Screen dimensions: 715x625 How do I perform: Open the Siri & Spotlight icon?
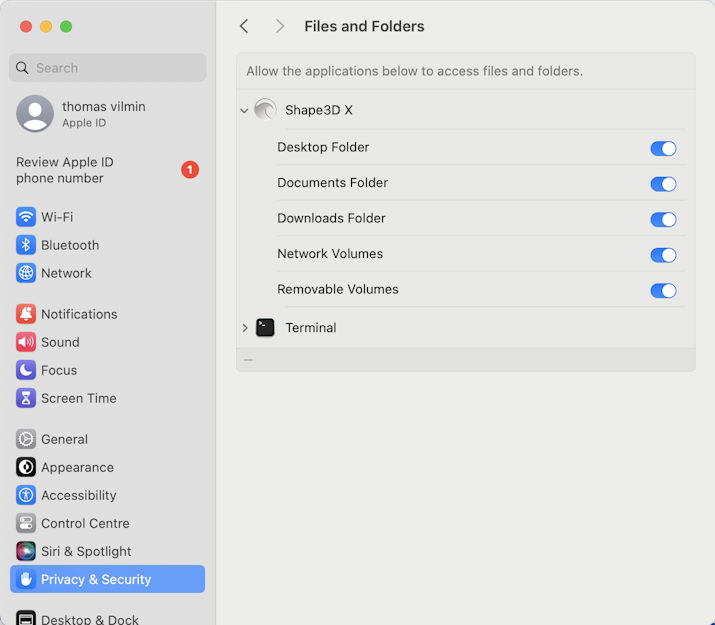tap(26, 551)
